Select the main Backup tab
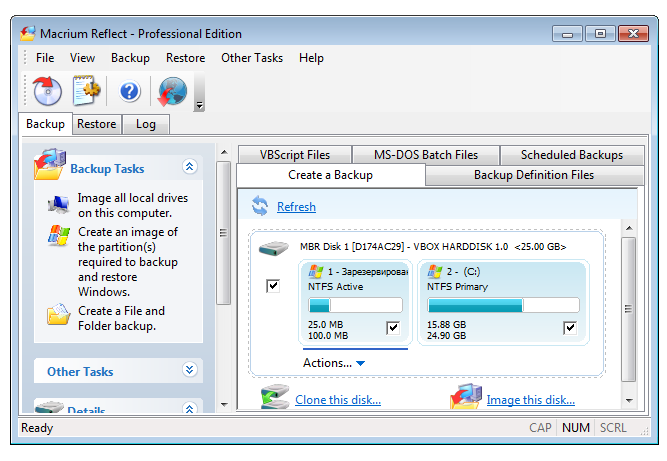This screenshot has width=667, height=461. pyautogui.click(x=45, y=124)
